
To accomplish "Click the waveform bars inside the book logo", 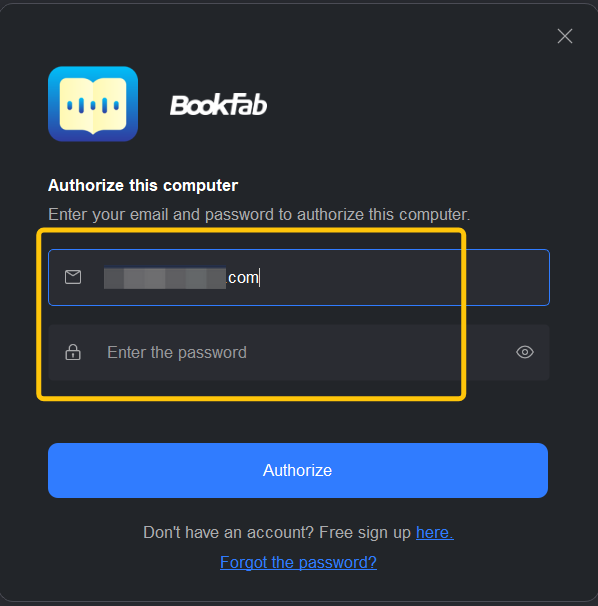I will (93, 105).
